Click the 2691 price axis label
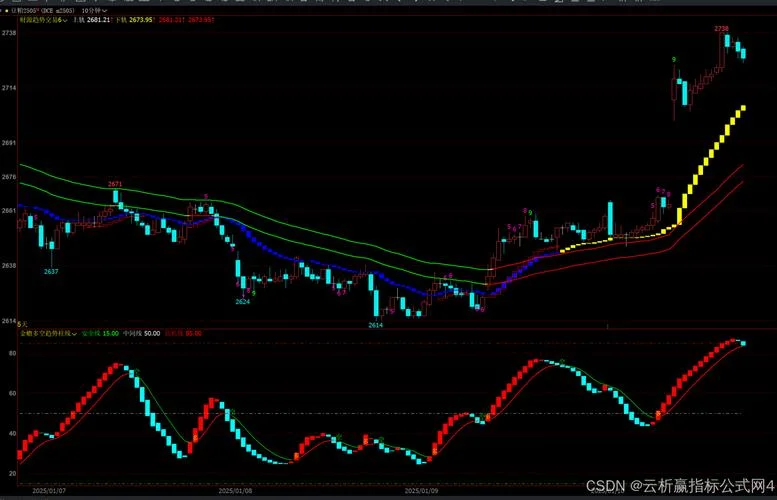This screenshot has height=500, width=777. tap(9, 143)
